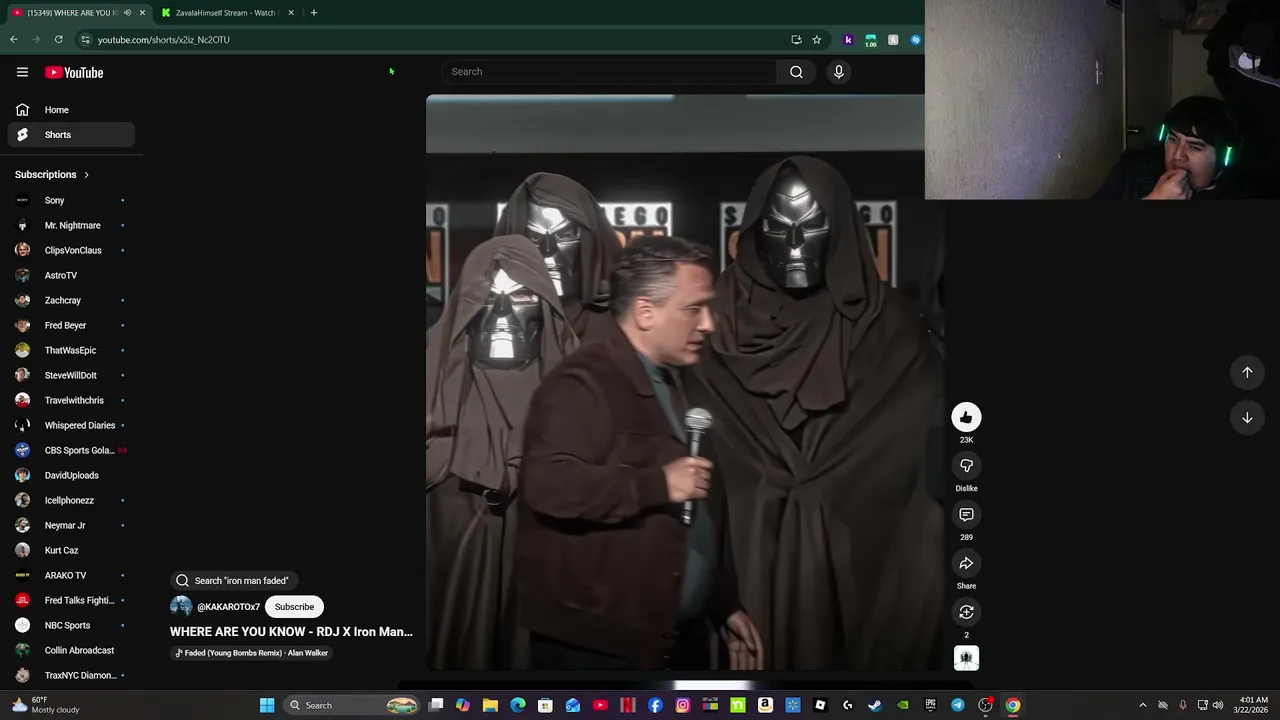Image resolution: width=1280 pixels, height=720 pixels.
Task: Open Home in the sidebar
Action: point(71,110)
